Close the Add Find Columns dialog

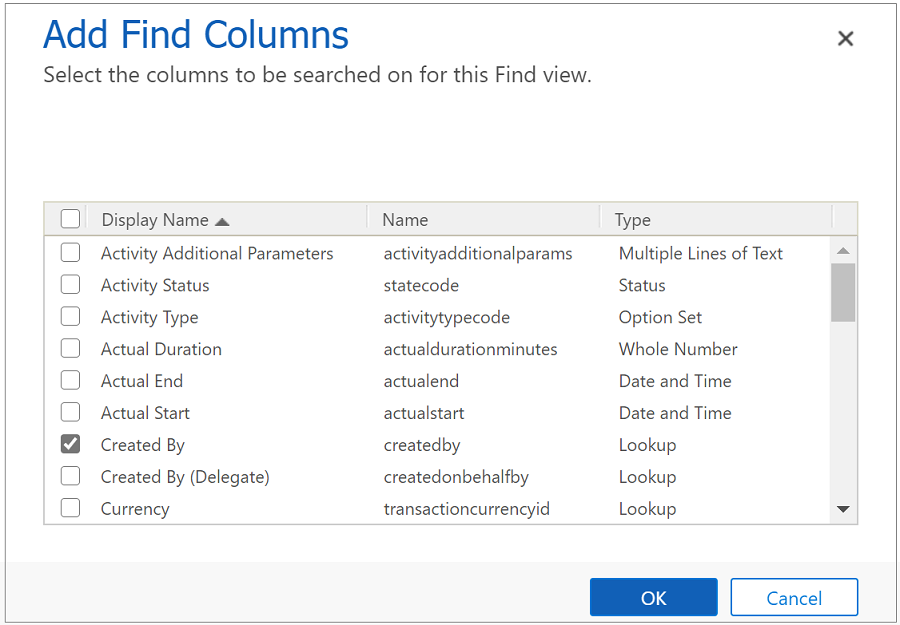(845, 39)
